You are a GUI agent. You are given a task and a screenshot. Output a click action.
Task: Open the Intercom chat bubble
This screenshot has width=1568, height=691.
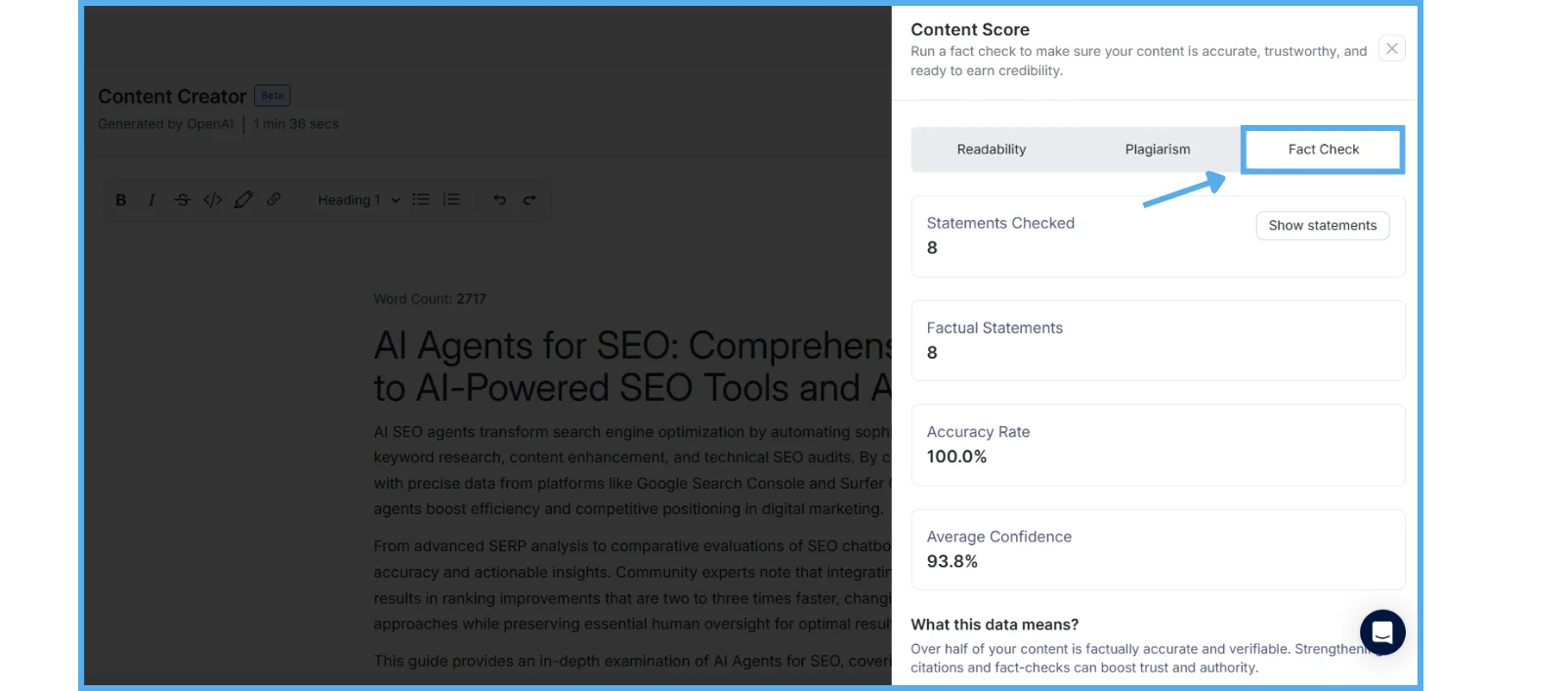(x=1382, y=632)
